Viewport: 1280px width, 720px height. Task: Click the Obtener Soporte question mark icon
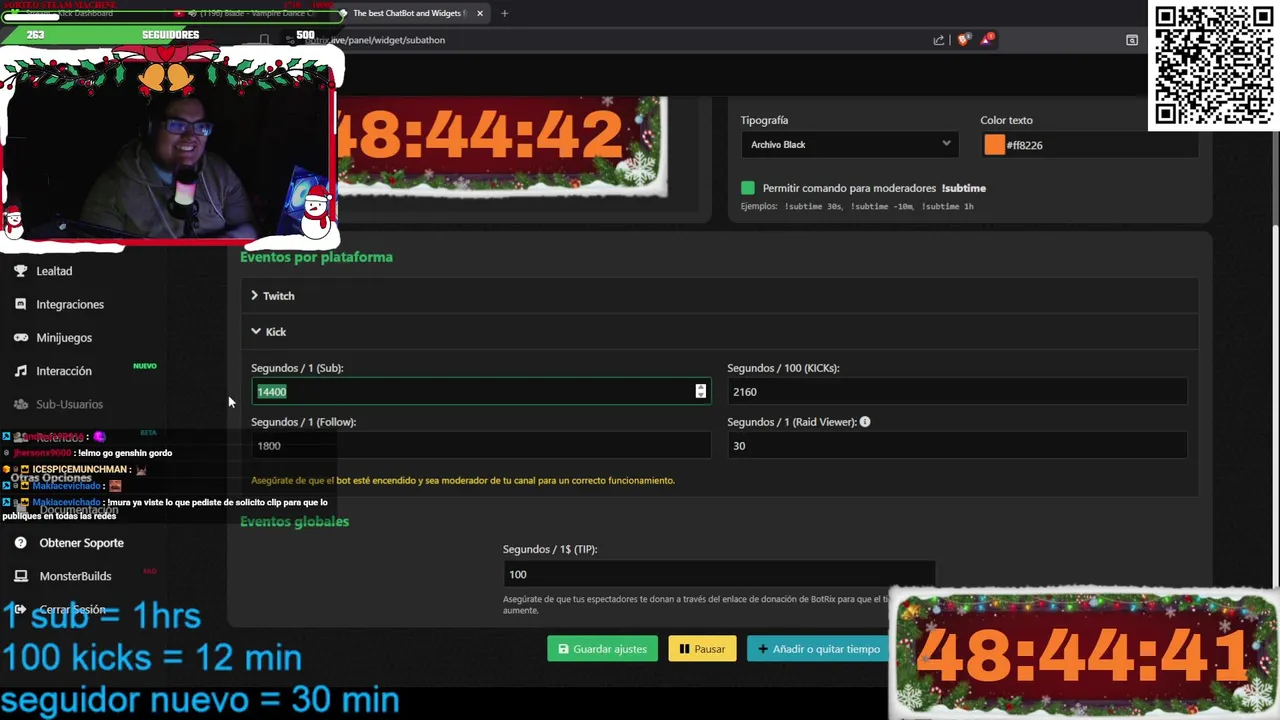click(x=20, y=543)
